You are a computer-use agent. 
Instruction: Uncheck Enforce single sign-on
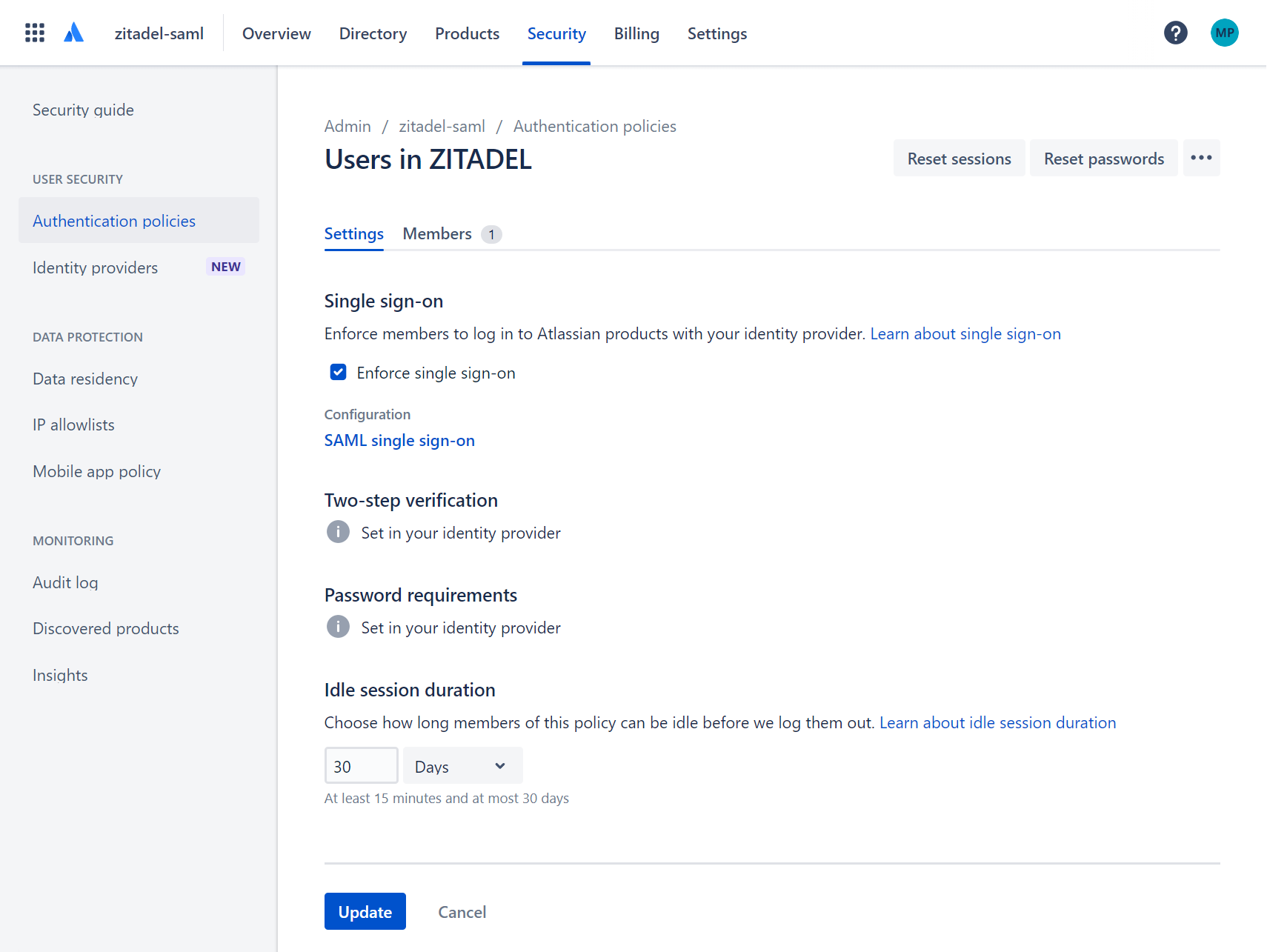click(338, 372)
